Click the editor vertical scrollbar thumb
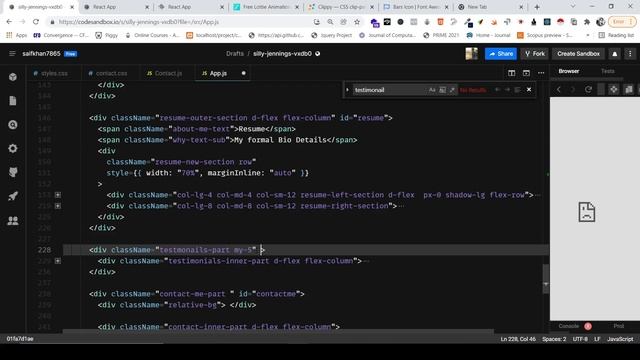This screenshot has width=640, height=360. [x=546, y=279]
